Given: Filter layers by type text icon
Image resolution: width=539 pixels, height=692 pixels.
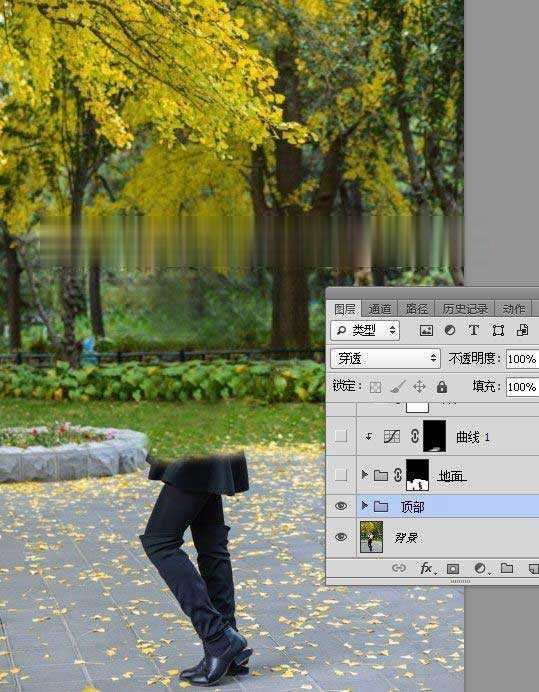Looking at the screenshot, I should point(474,330).
